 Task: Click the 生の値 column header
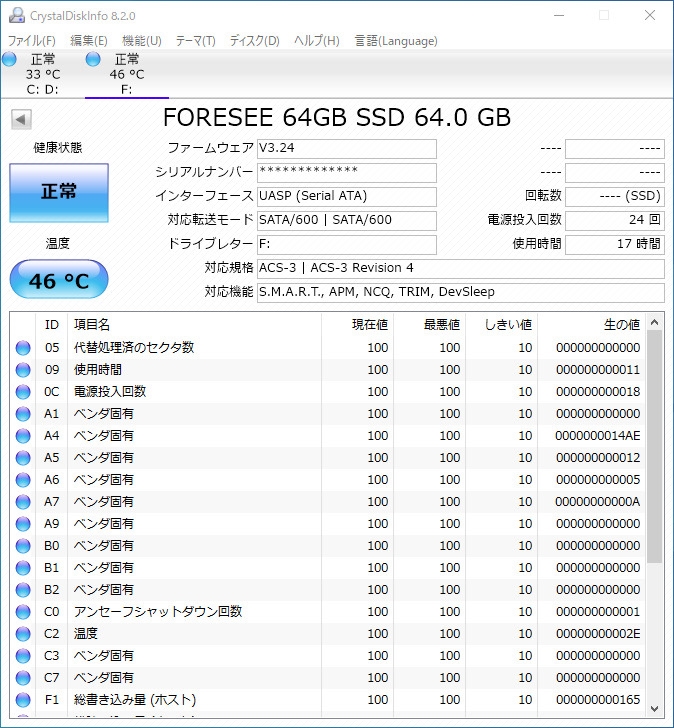click(x=591, y=325)
